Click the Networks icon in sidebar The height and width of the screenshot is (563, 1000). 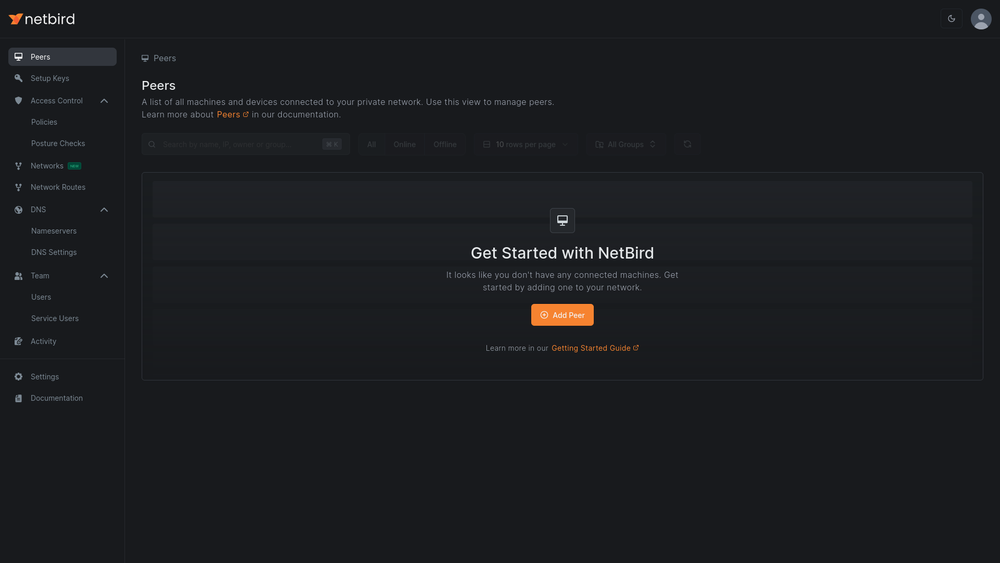pyautogui.click(x=18, y=166)
